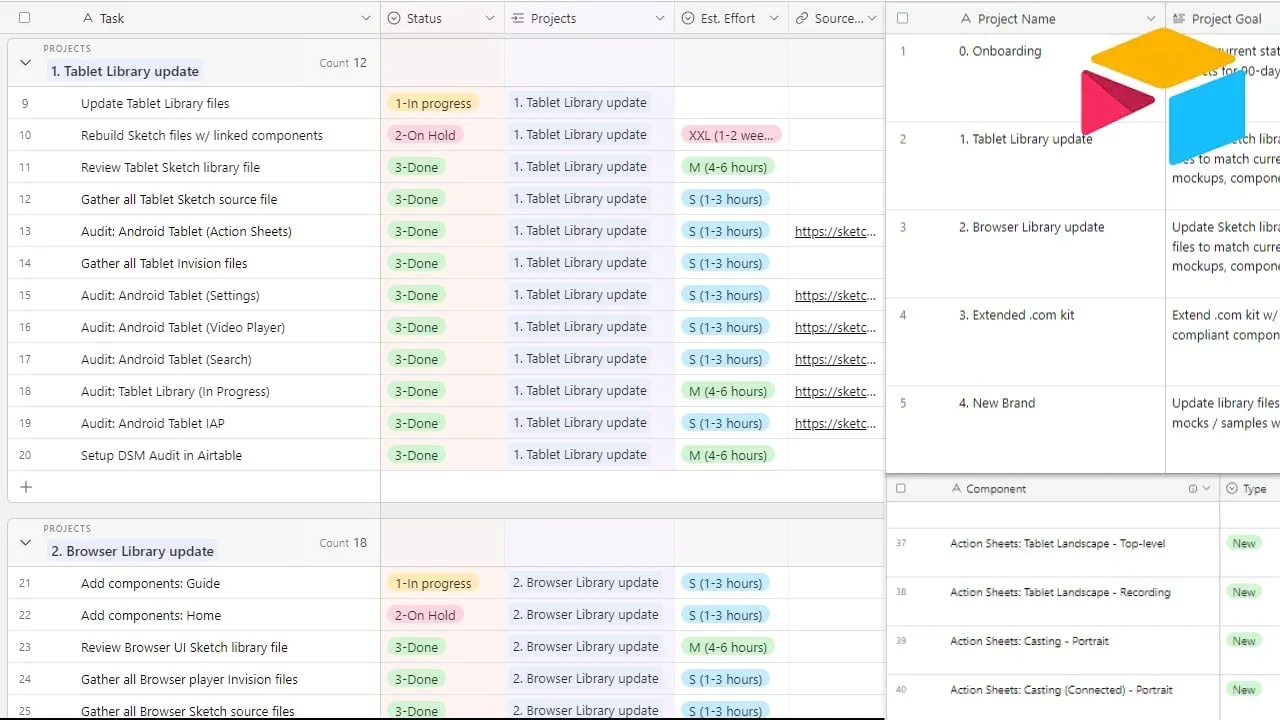The height and width of the screenshot is (720, 1280).
Task: Select the '3. Extended .com kit' project name cell
Action: click(x=1026, y=342)
